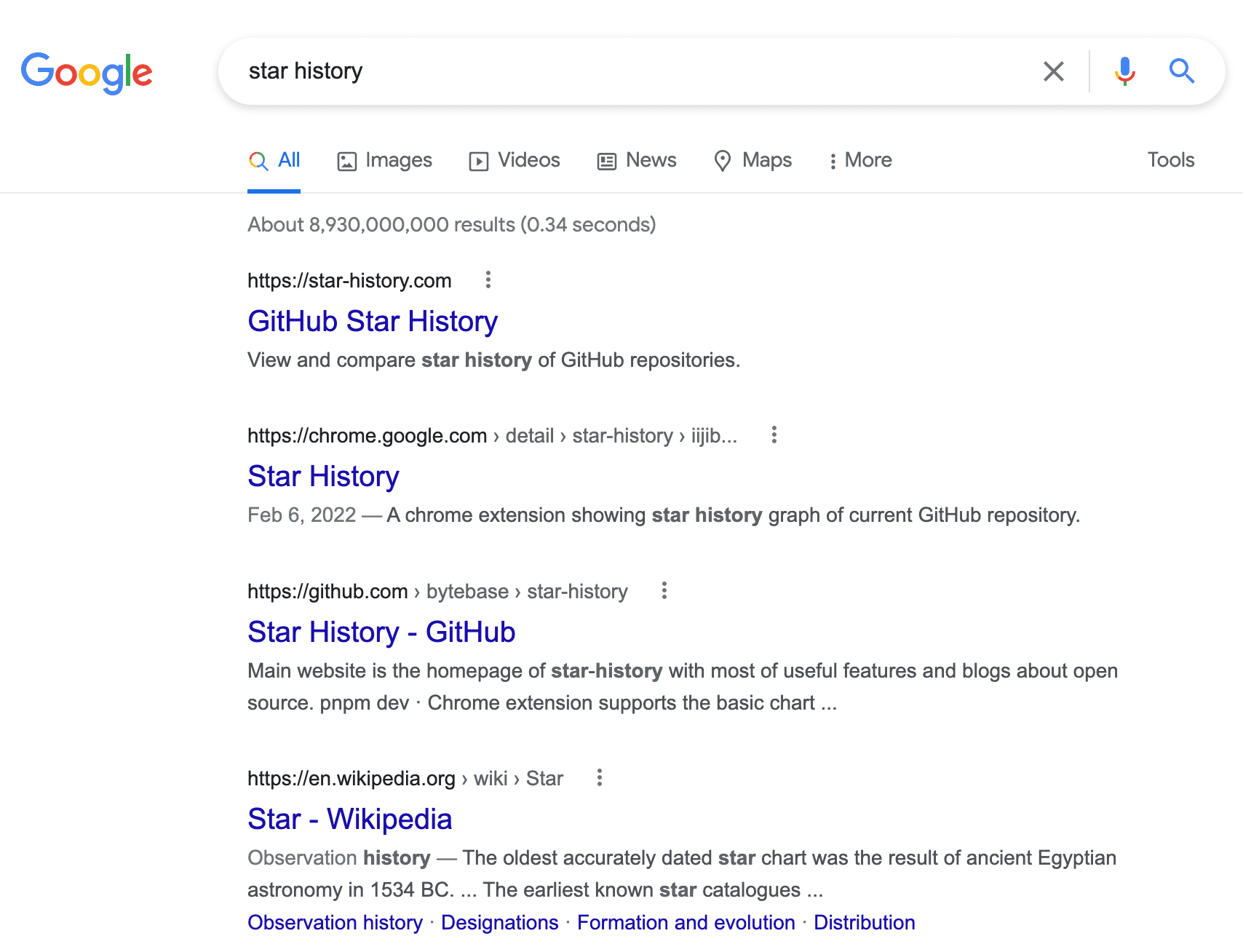Clear the search box with X icon
Viewport: 1243px width, 952px height.
point(1053,71)
